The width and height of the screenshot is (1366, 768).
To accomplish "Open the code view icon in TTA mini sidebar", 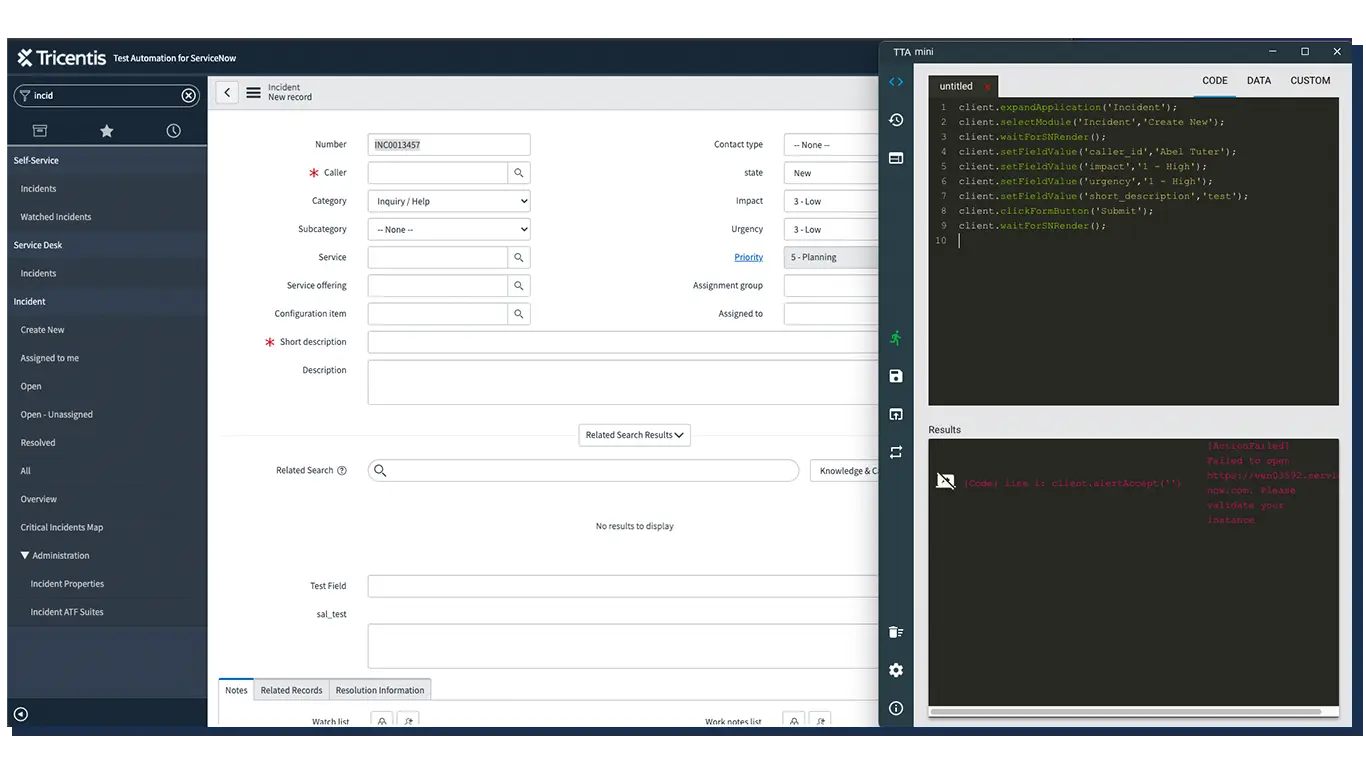I will pos(896,82).
